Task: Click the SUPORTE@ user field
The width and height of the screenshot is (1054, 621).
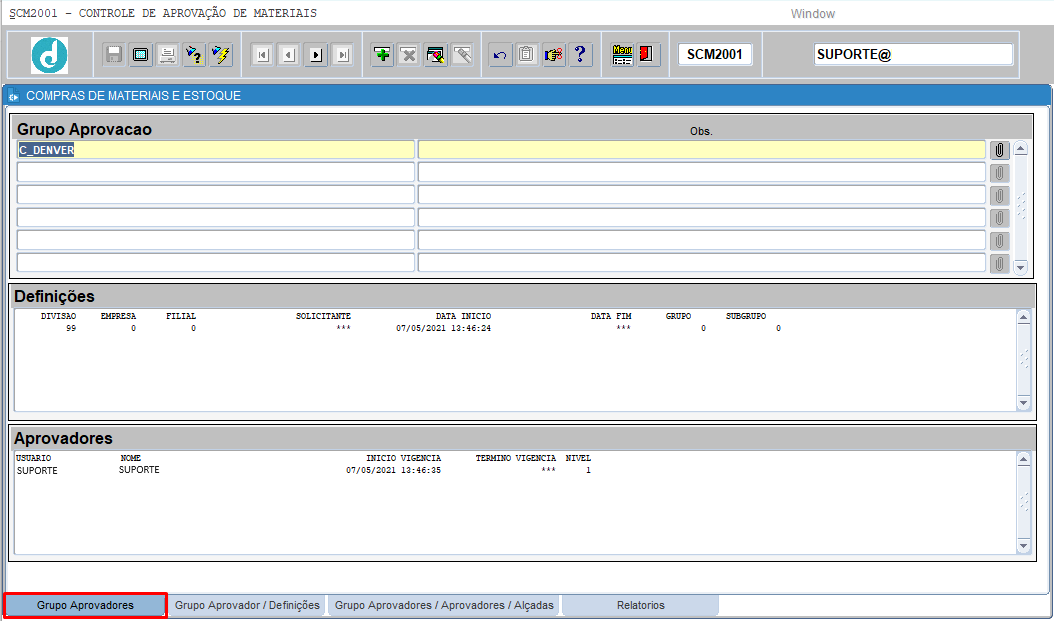Action: 914,54
